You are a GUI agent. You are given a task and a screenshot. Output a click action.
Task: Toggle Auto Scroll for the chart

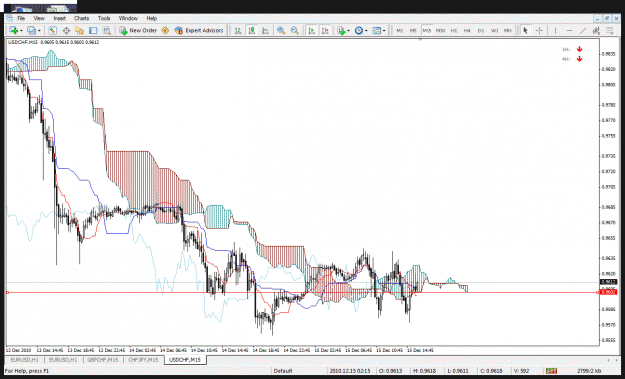[312, 30]
